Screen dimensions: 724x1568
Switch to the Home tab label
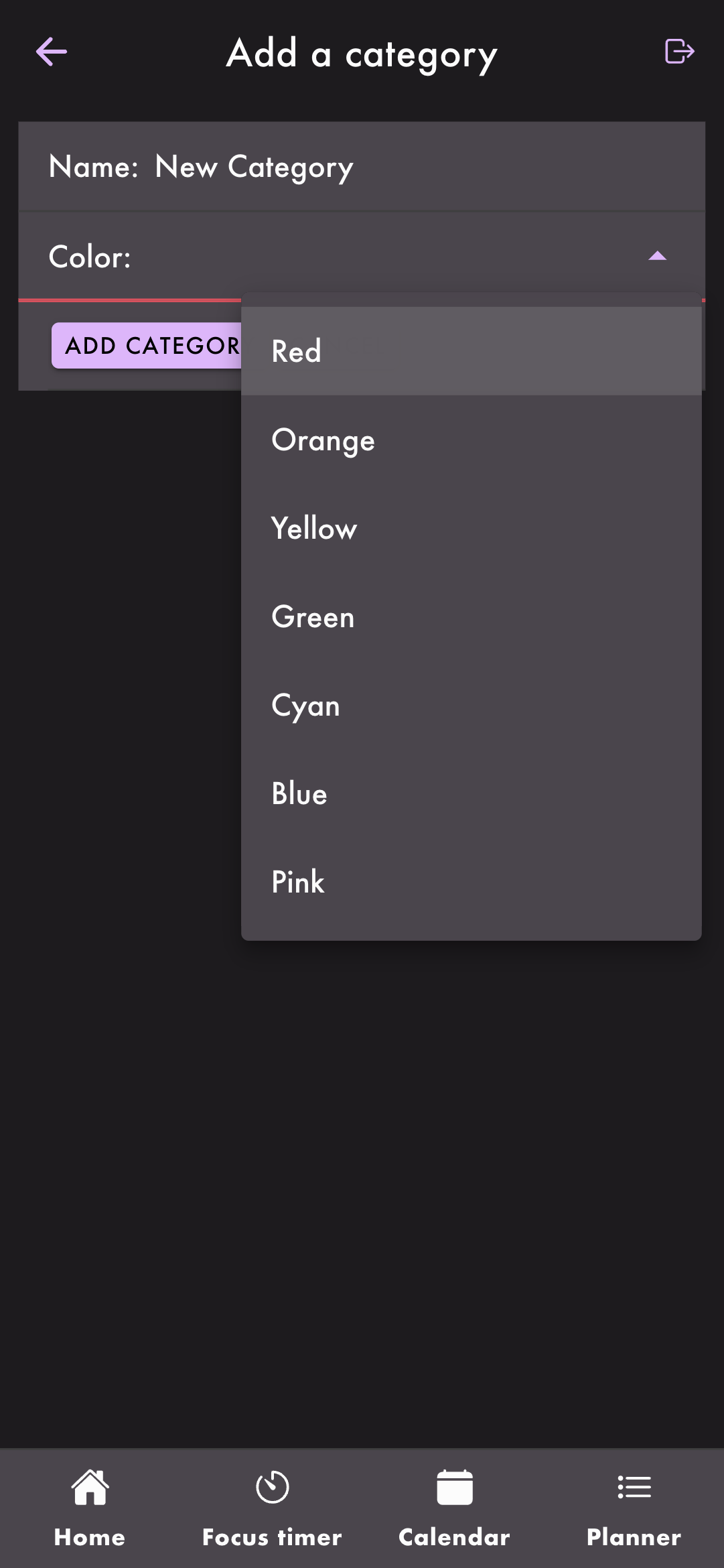click(x=90, y=1537)
